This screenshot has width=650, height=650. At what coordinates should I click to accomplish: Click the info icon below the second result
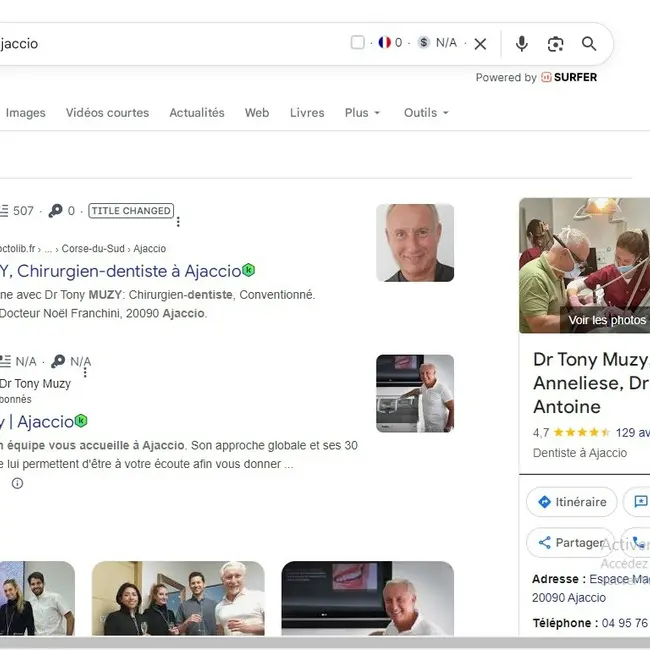[17, 483]
